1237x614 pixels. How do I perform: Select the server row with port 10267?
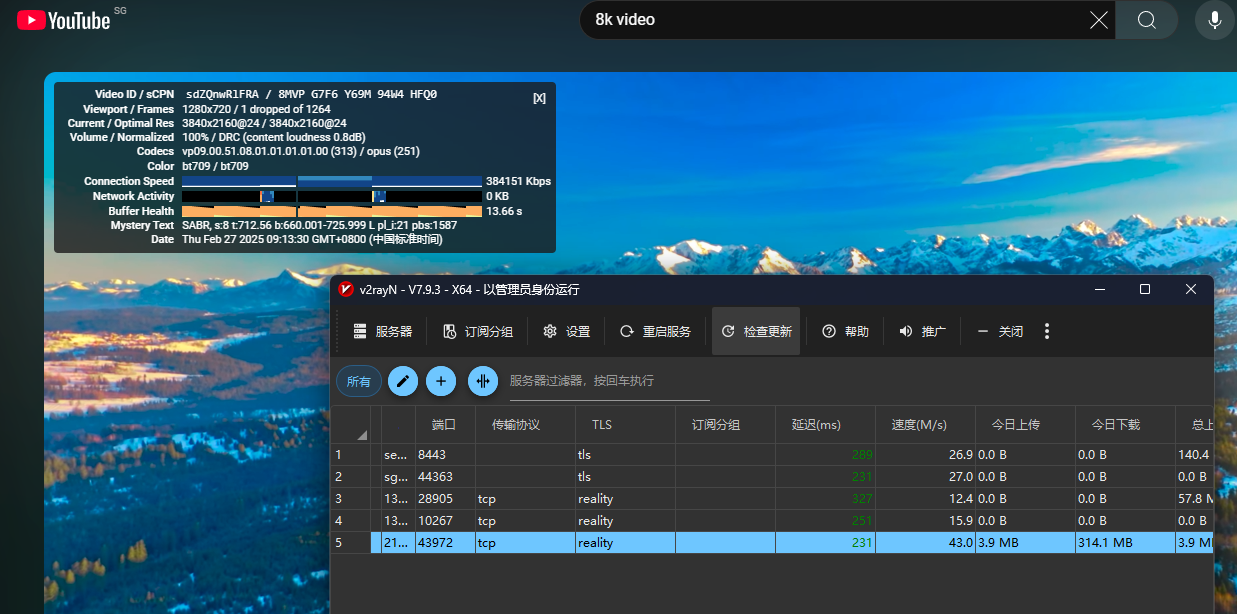coord(772,520)
